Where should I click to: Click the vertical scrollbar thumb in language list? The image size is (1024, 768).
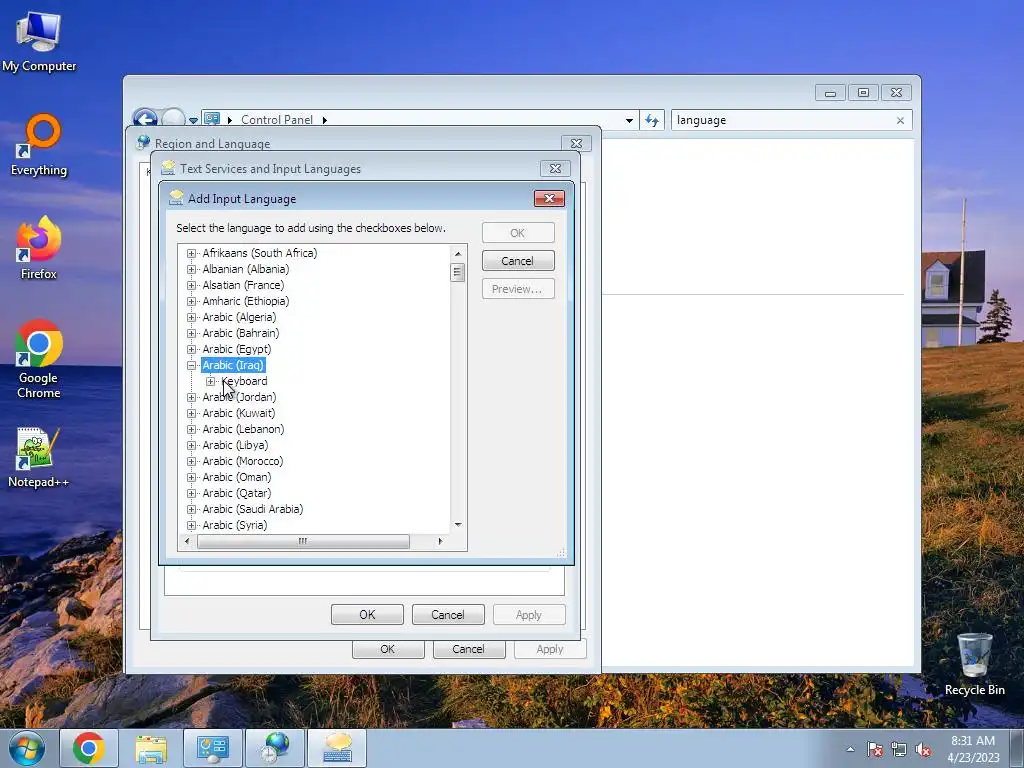[x=458, y=272]
